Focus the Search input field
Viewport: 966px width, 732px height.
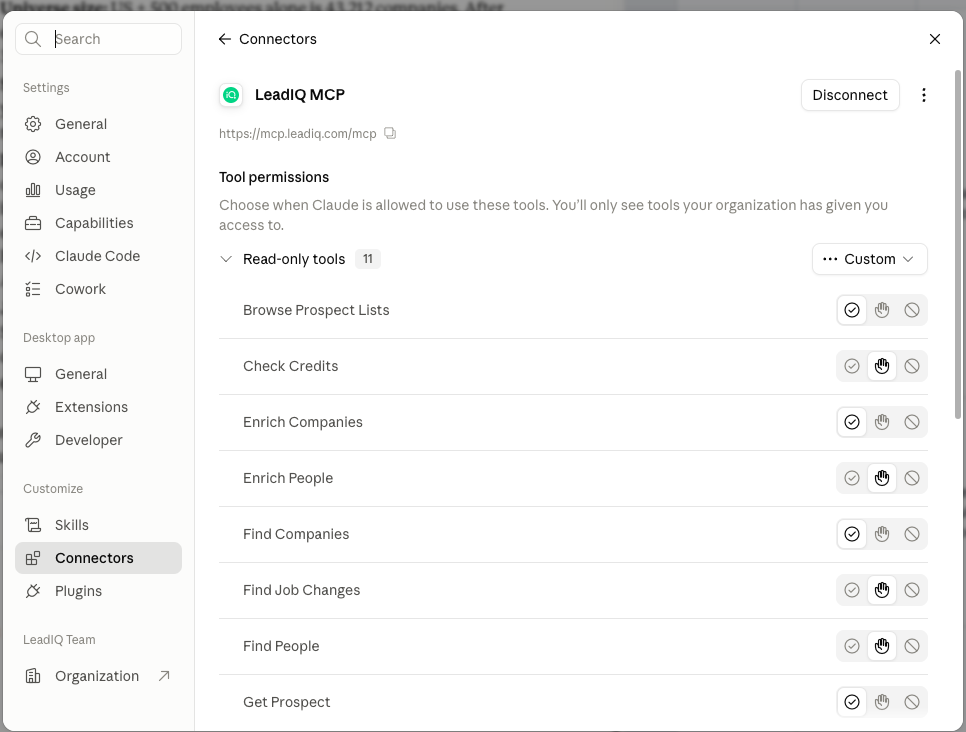pos(99,39)
